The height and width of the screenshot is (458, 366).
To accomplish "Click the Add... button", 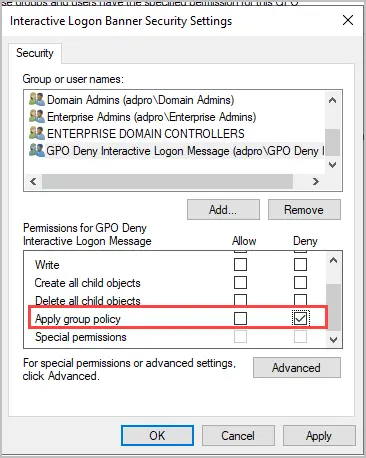I will tap(223, 210).
